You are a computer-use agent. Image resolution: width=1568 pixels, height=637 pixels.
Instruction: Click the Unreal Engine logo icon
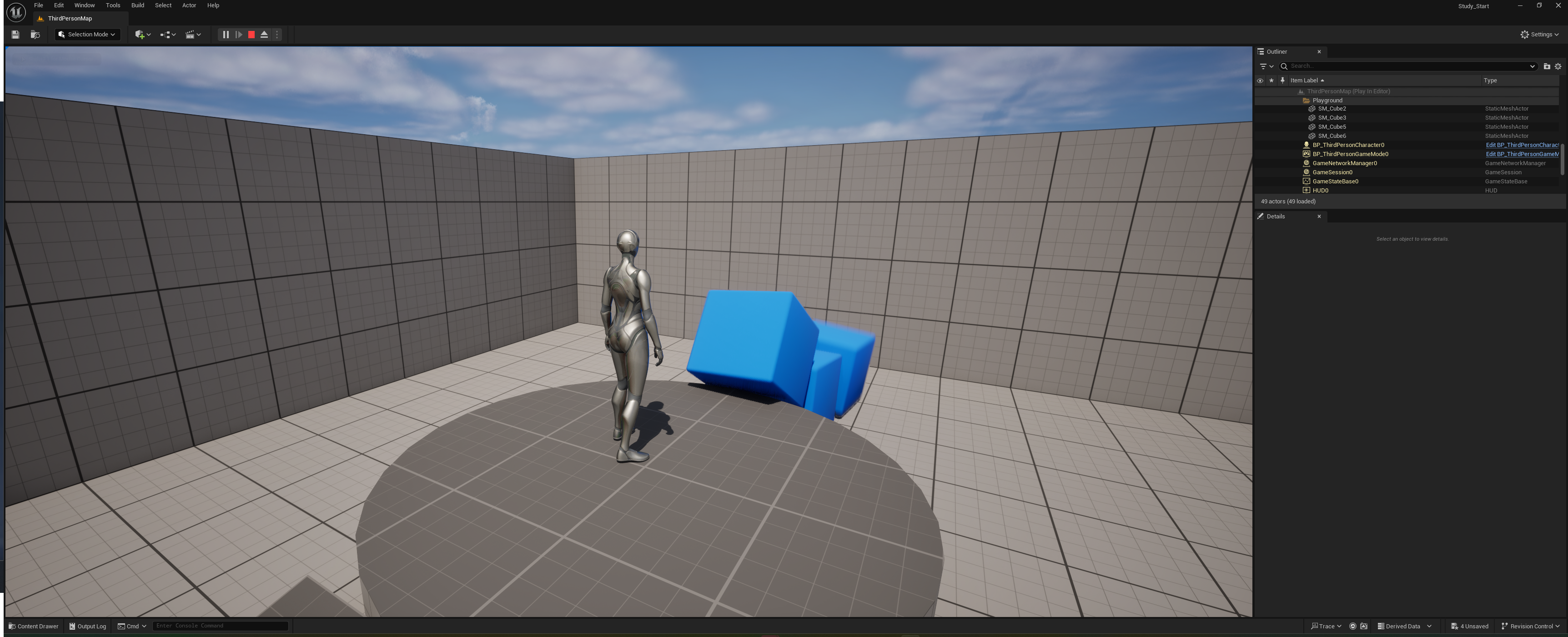pos(16,11)
